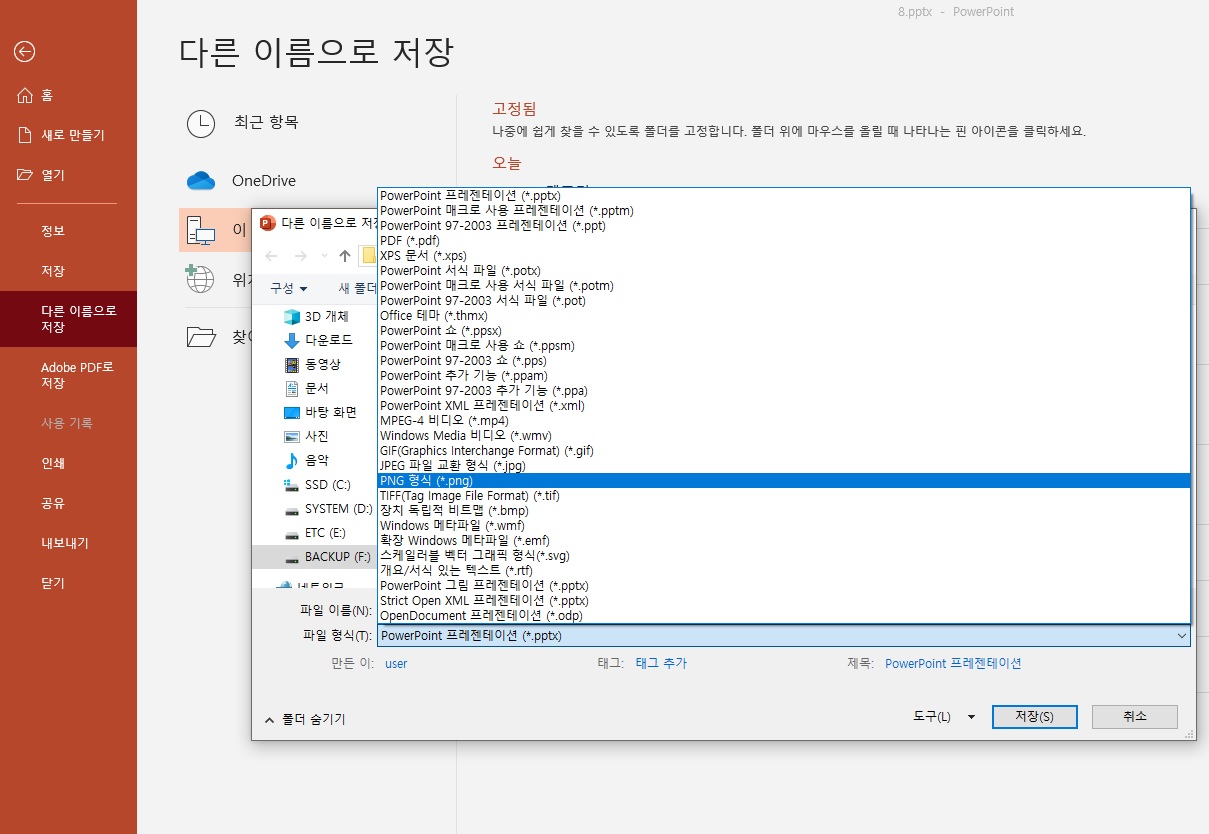Collapse folders with 폴더 숨기기
The height and width of the screenshot is (834, 1209).
coord(305,719)
